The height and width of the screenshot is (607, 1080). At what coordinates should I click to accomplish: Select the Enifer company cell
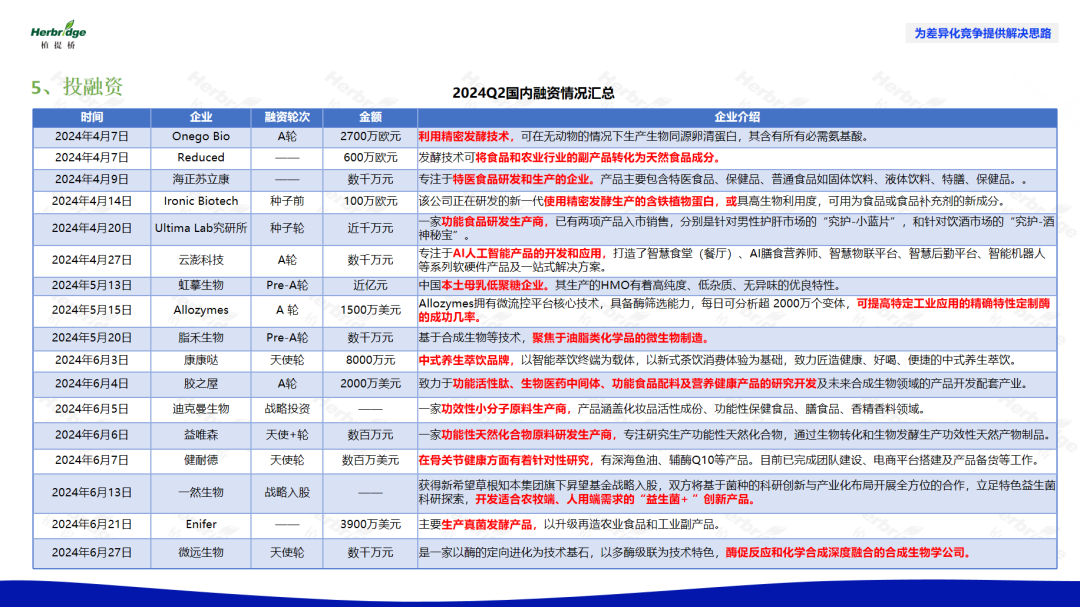pyautogui.click(x=200, y=524)
